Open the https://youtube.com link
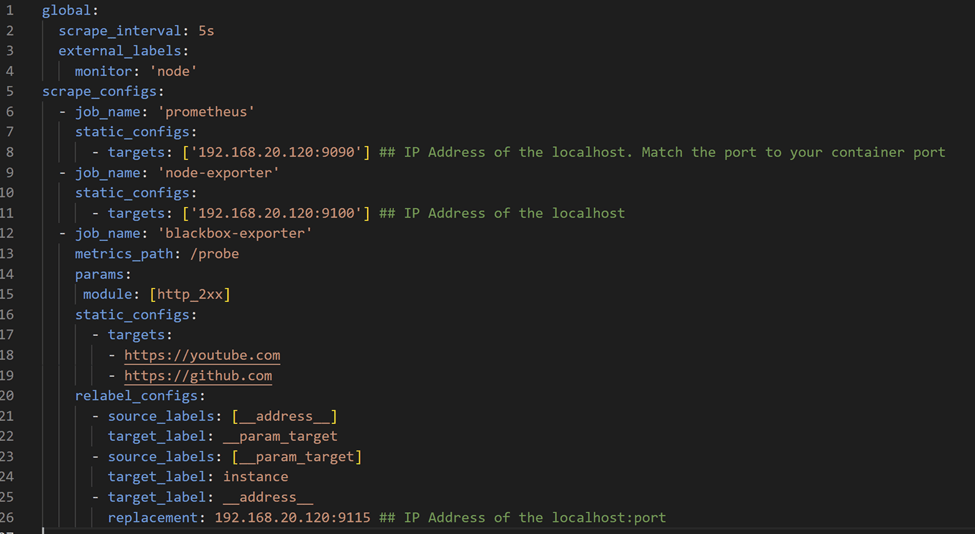 (x=202, y=355)
